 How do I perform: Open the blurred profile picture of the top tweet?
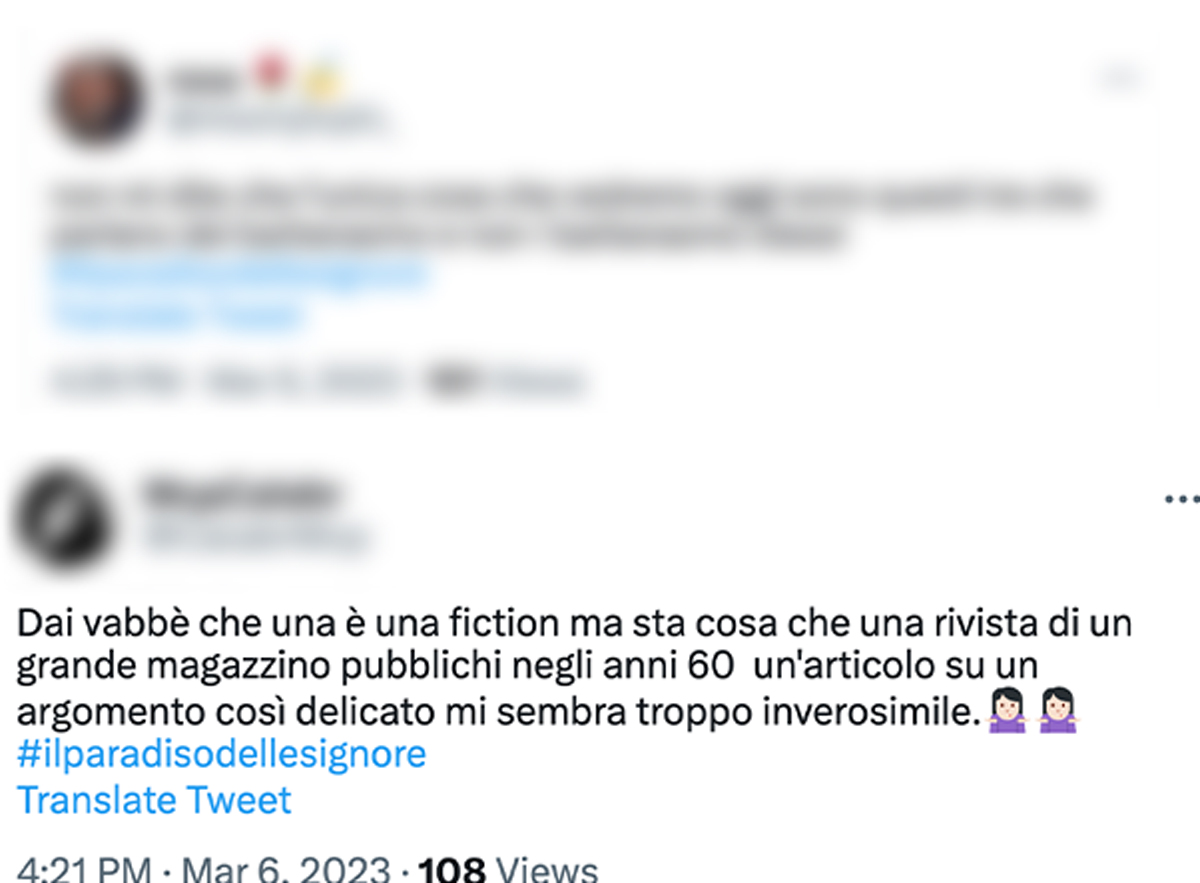(x=97, y=100)
